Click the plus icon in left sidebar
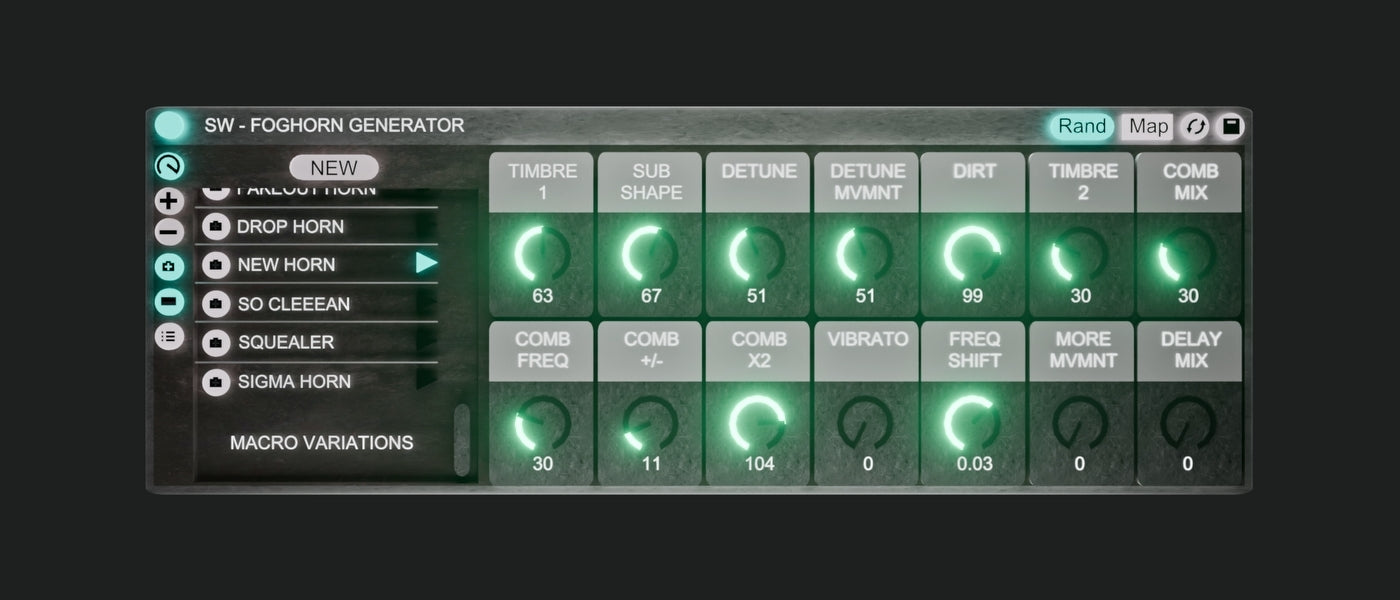The image size is (1400, 600). [170, 201]
